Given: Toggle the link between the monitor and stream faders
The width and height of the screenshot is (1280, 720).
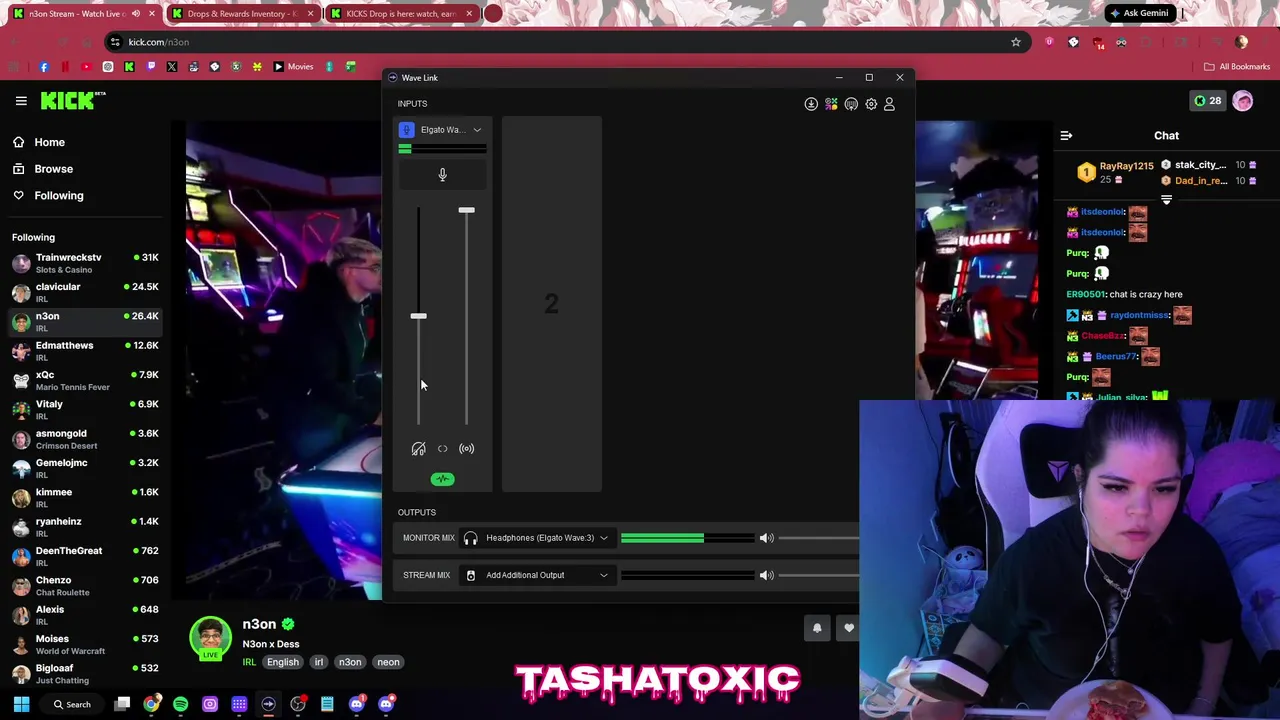Looking at the screenshot, I should pos(442,449).
